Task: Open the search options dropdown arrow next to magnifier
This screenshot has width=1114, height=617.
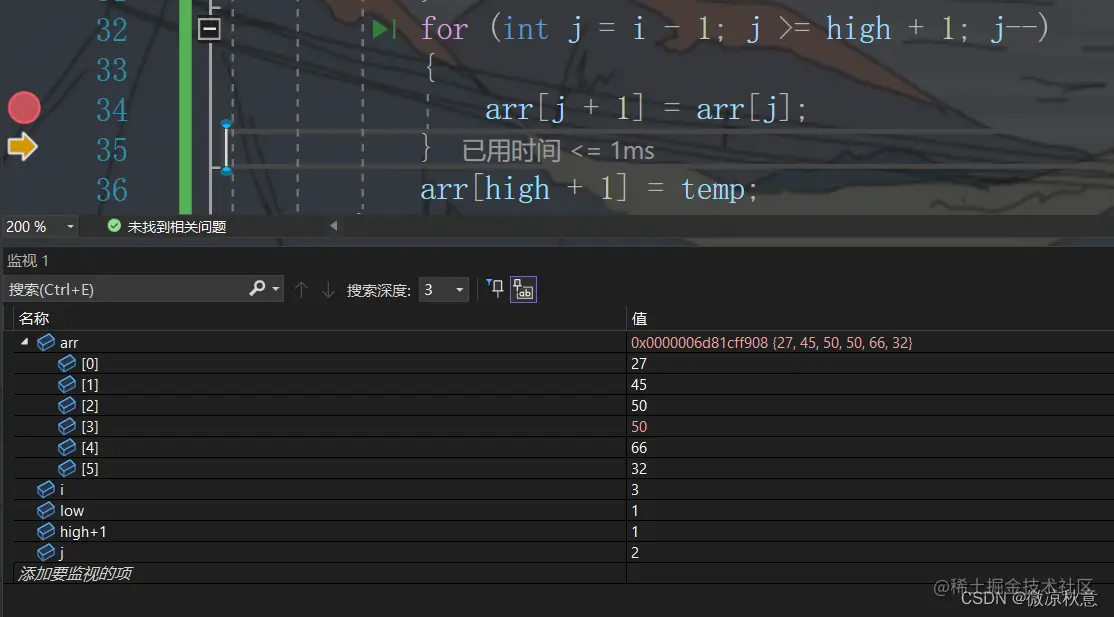Action: click(x=276, y=289)
